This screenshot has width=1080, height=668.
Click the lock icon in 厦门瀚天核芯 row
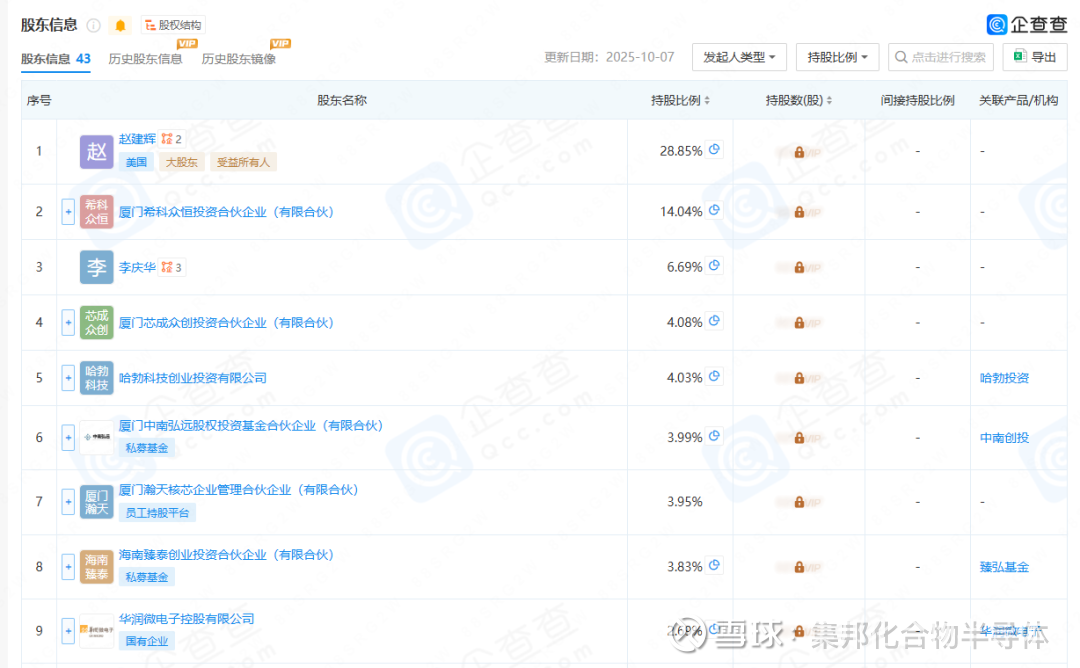[799, 502]
